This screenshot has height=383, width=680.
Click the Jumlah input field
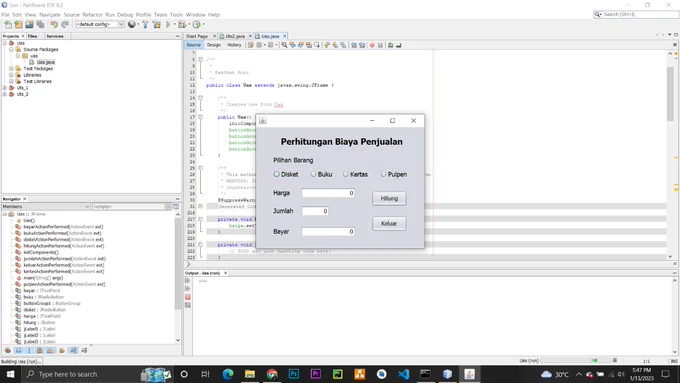(315, 211)
